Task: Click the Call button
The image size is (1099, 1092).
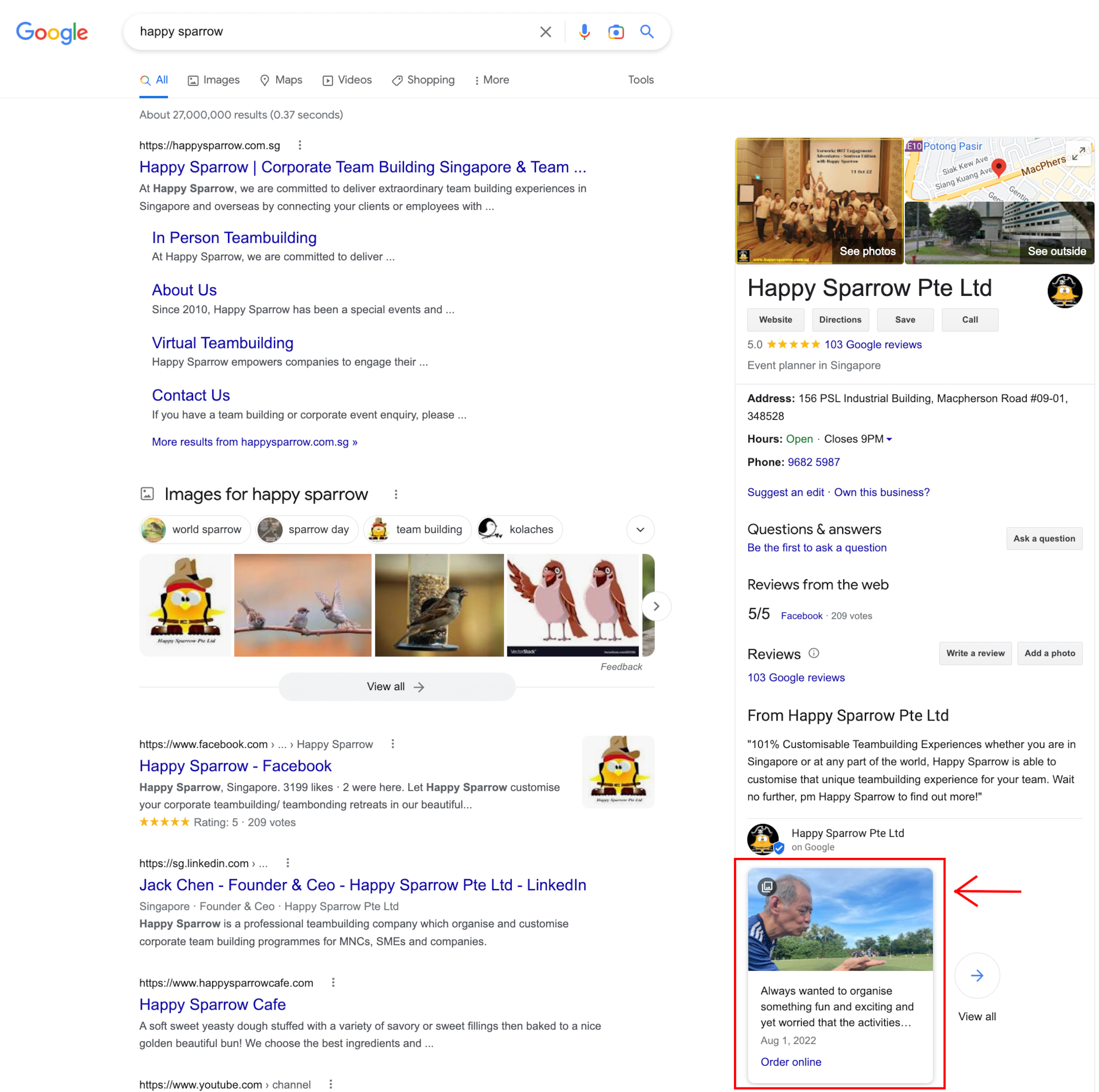Action: [x=970, y=320]
